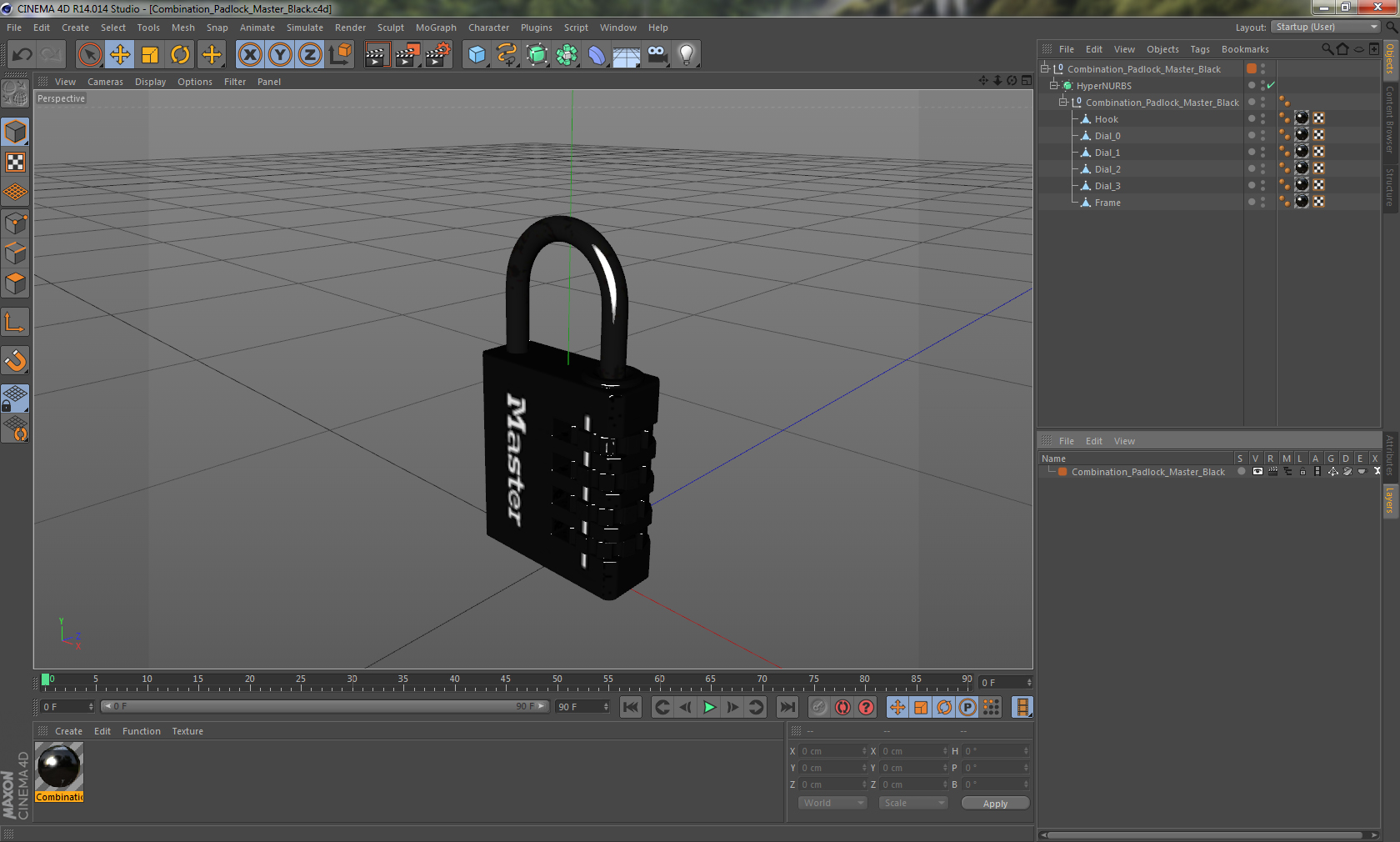Open the MoGraph menu

coord(436,28)
